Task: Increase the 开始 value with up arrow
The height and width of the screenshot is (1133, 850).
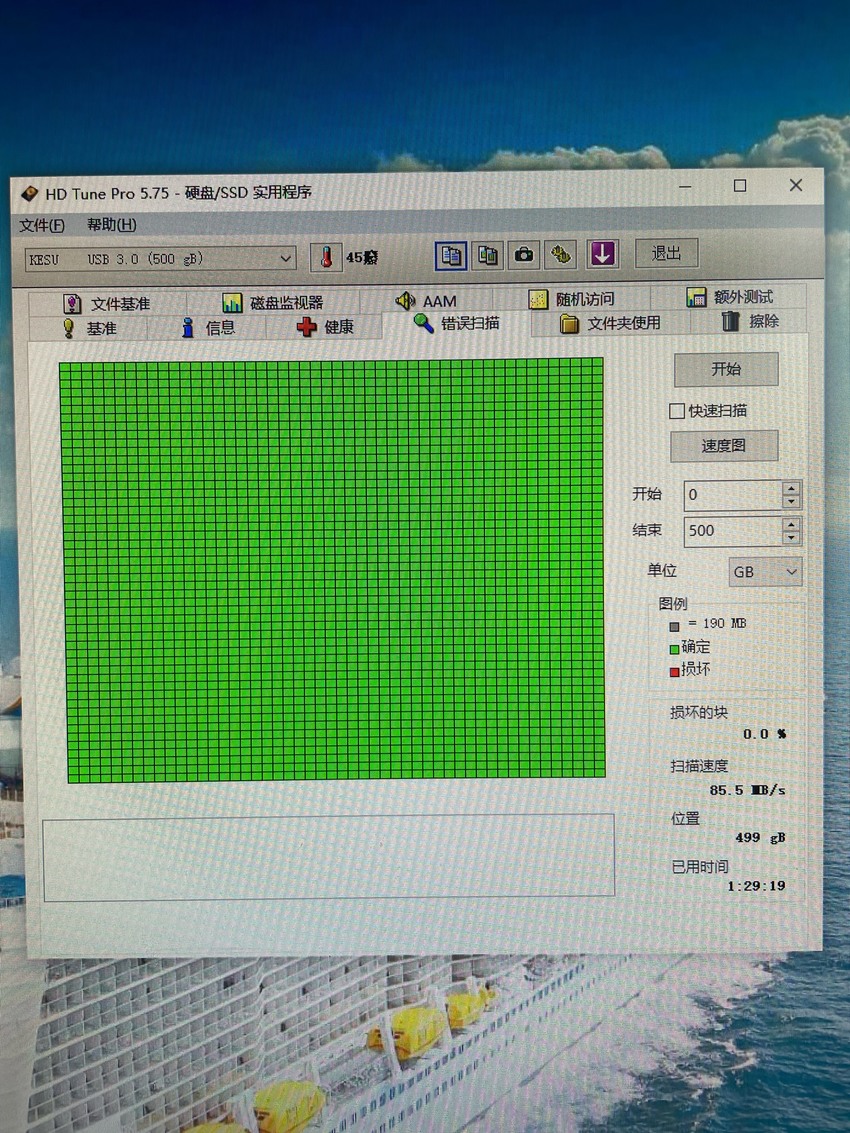Action: coord(791,488)
